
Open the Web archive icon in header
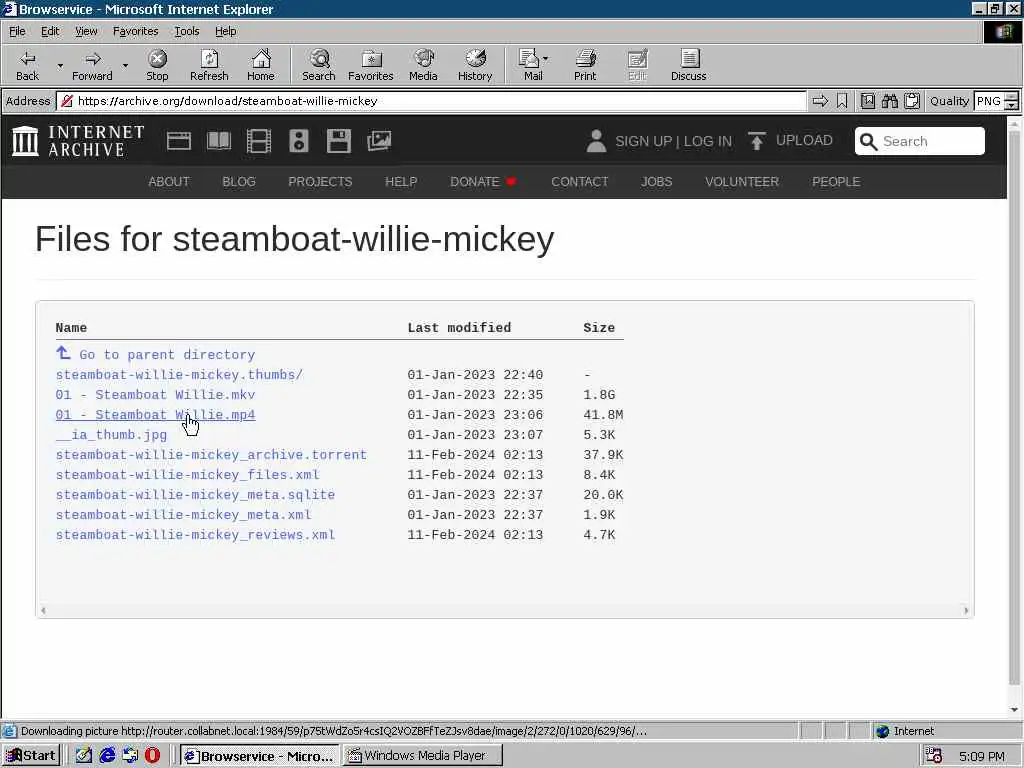178,141
